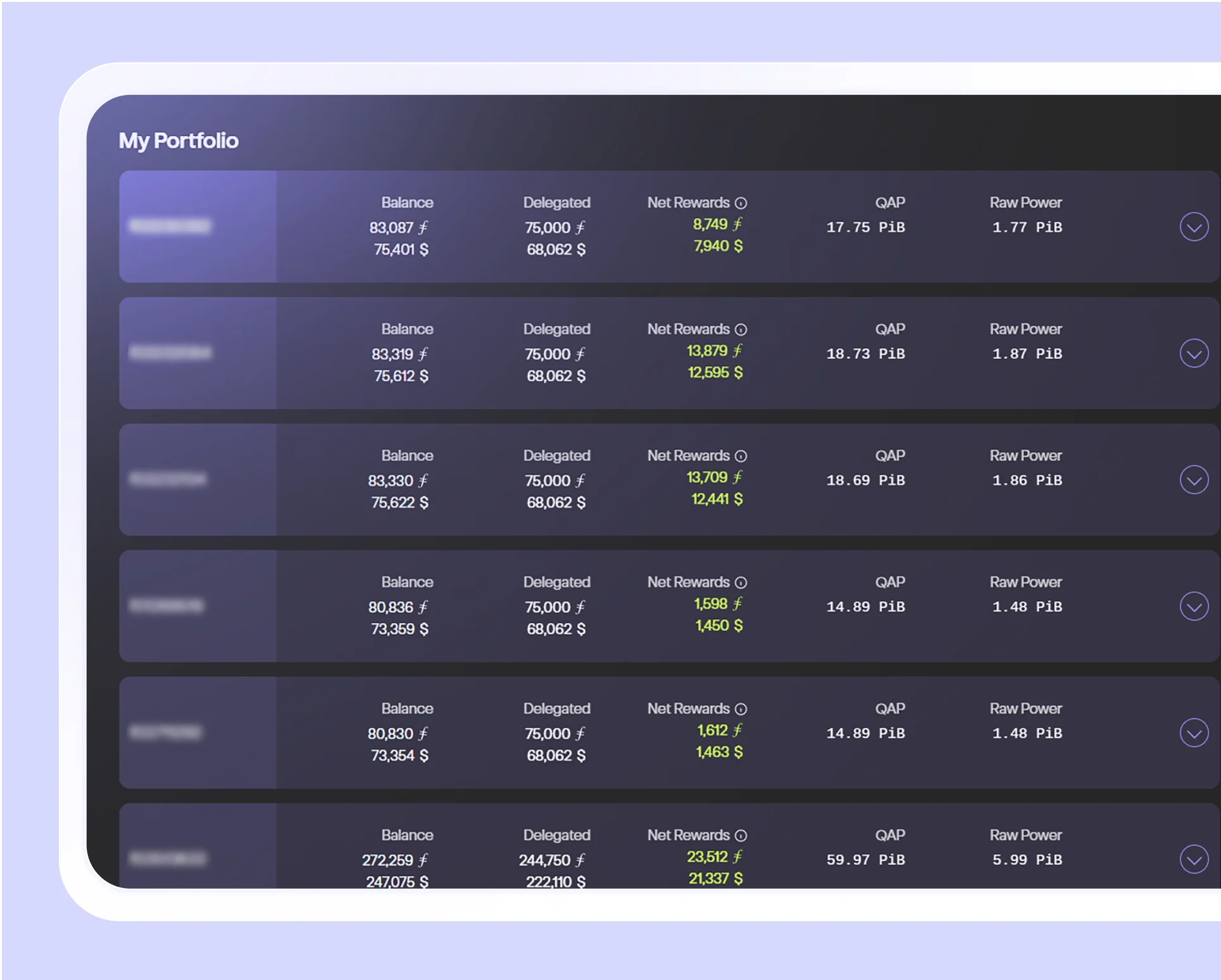Click the My Portfolio heading

point(179,141)
